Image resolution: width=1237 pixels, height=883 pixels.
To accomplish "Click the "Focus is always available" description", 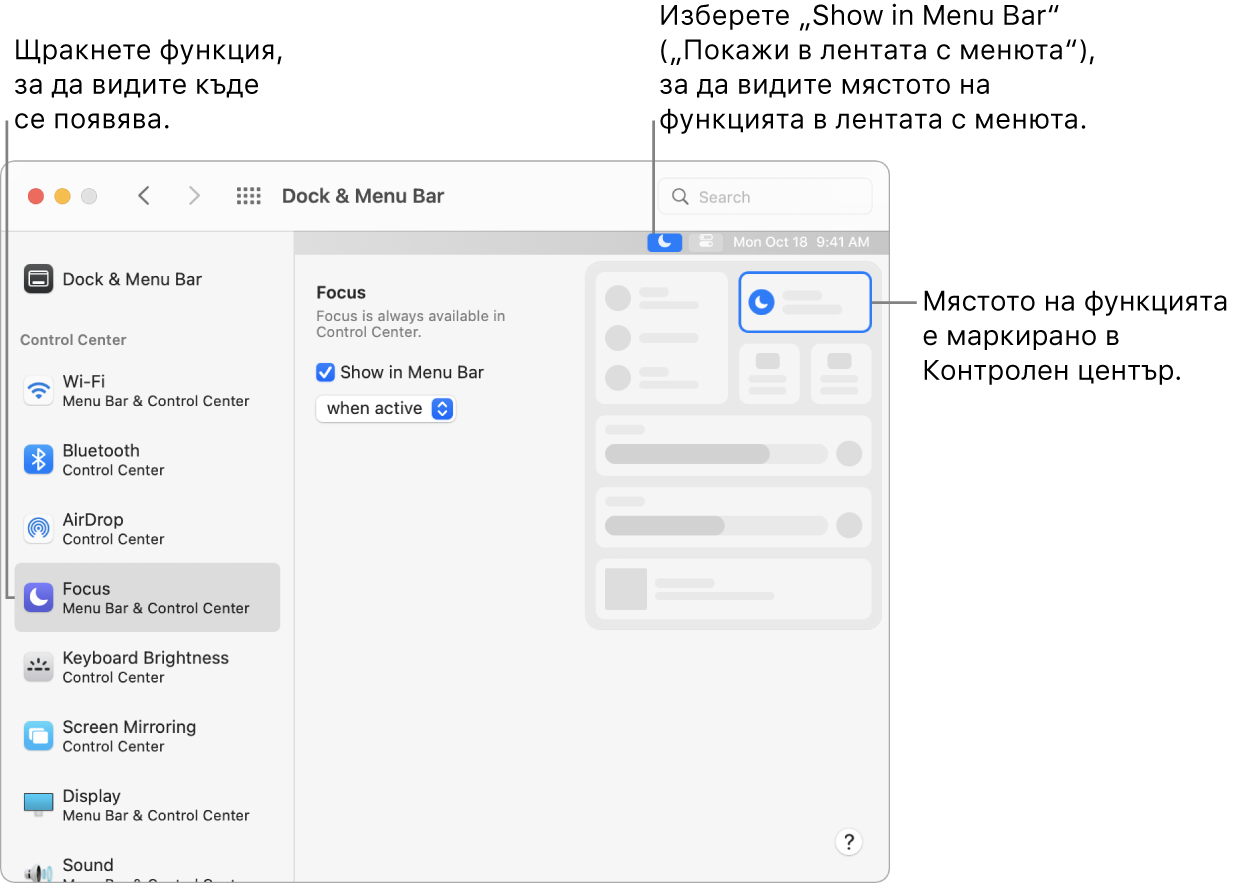I will click(410, 324).
